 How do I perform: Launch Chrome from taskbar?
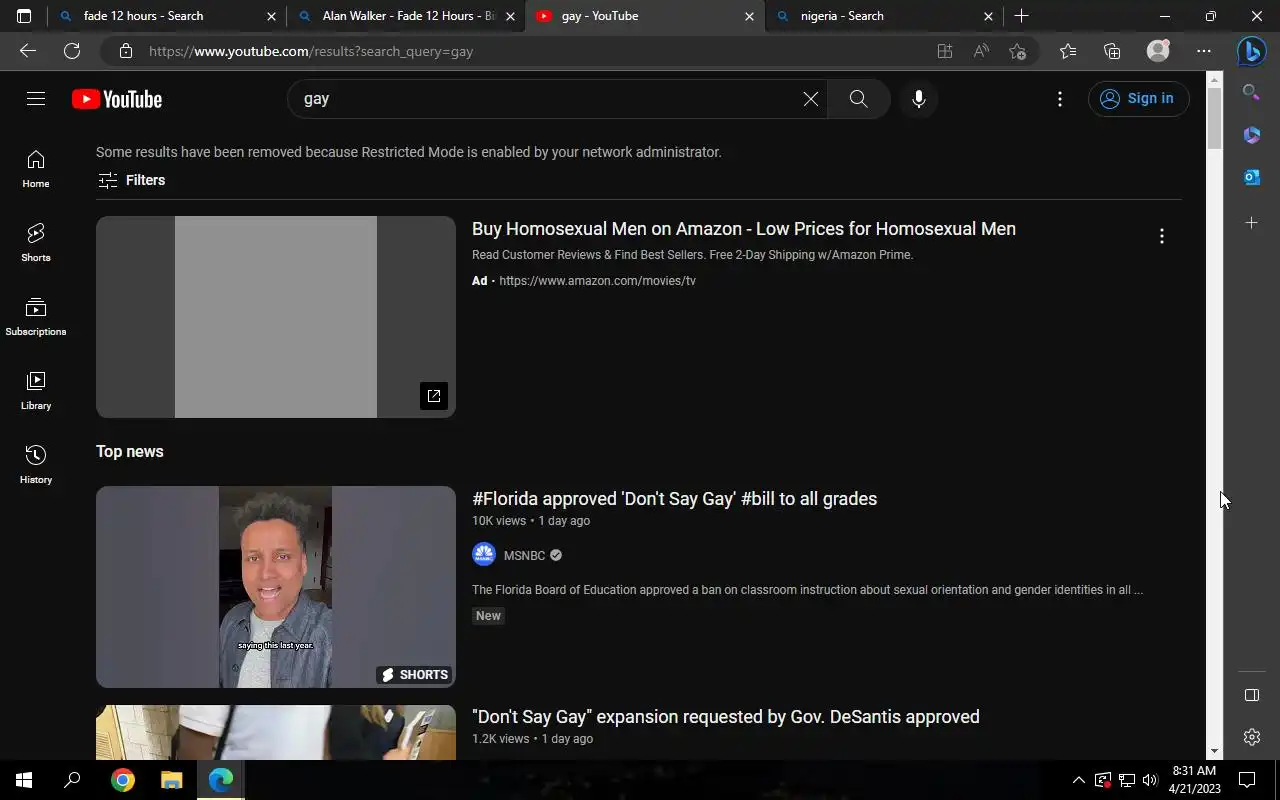coord(122,780)
